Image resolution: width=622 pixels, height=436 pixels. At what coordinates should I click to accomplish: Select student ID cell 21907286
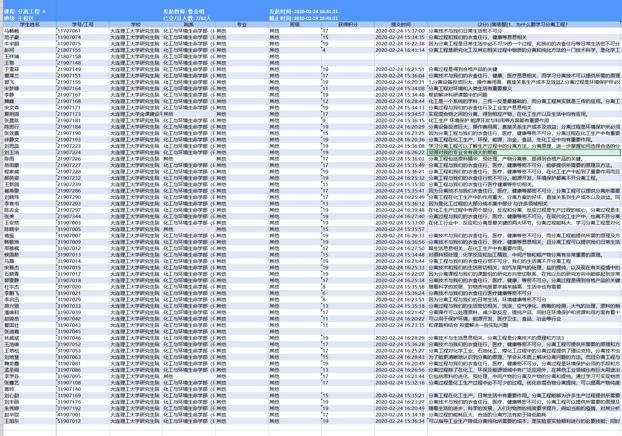83,191
